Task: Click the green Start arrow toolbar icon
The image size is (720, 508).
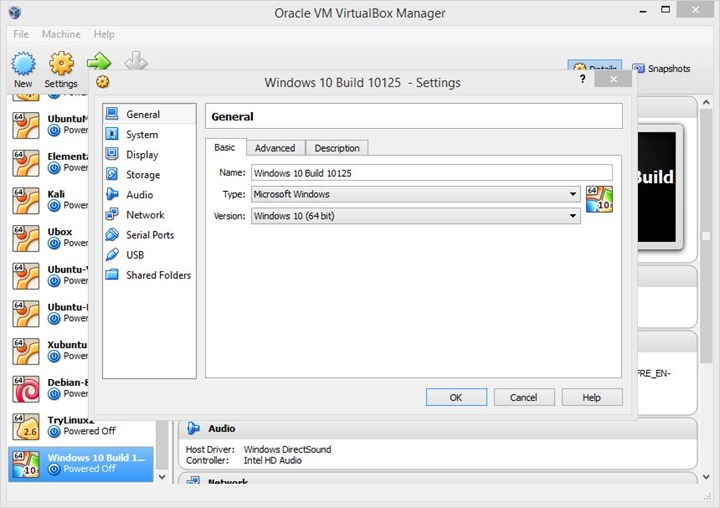Action: point(99,61)
